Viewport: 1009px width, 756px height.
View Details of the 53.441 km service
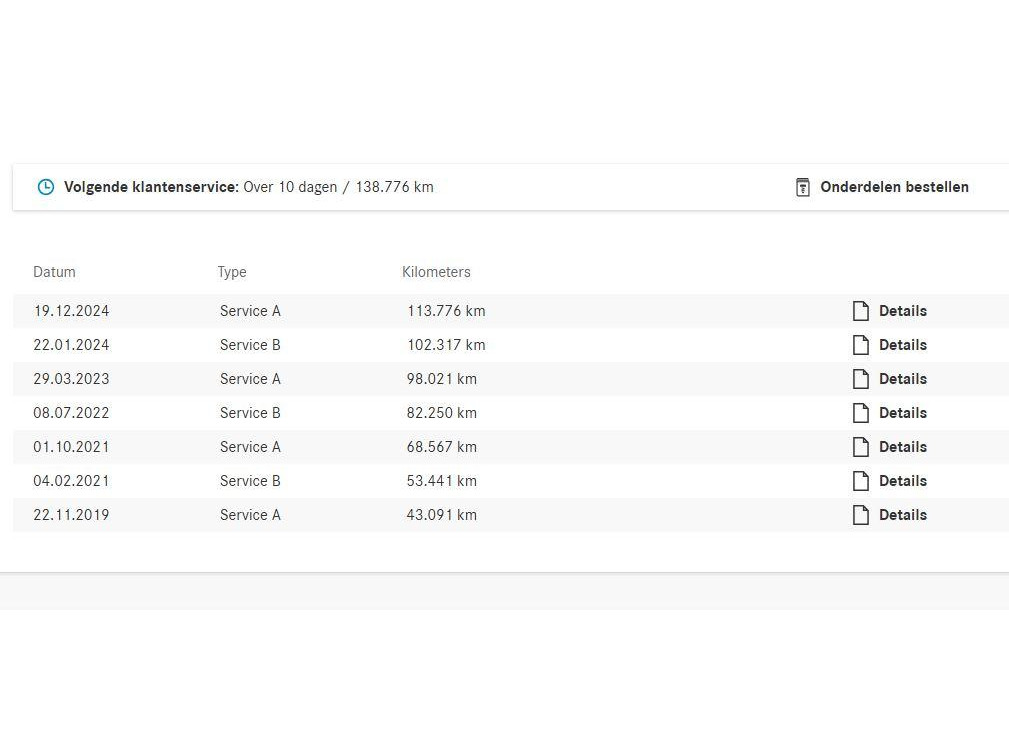pos(902,481)
